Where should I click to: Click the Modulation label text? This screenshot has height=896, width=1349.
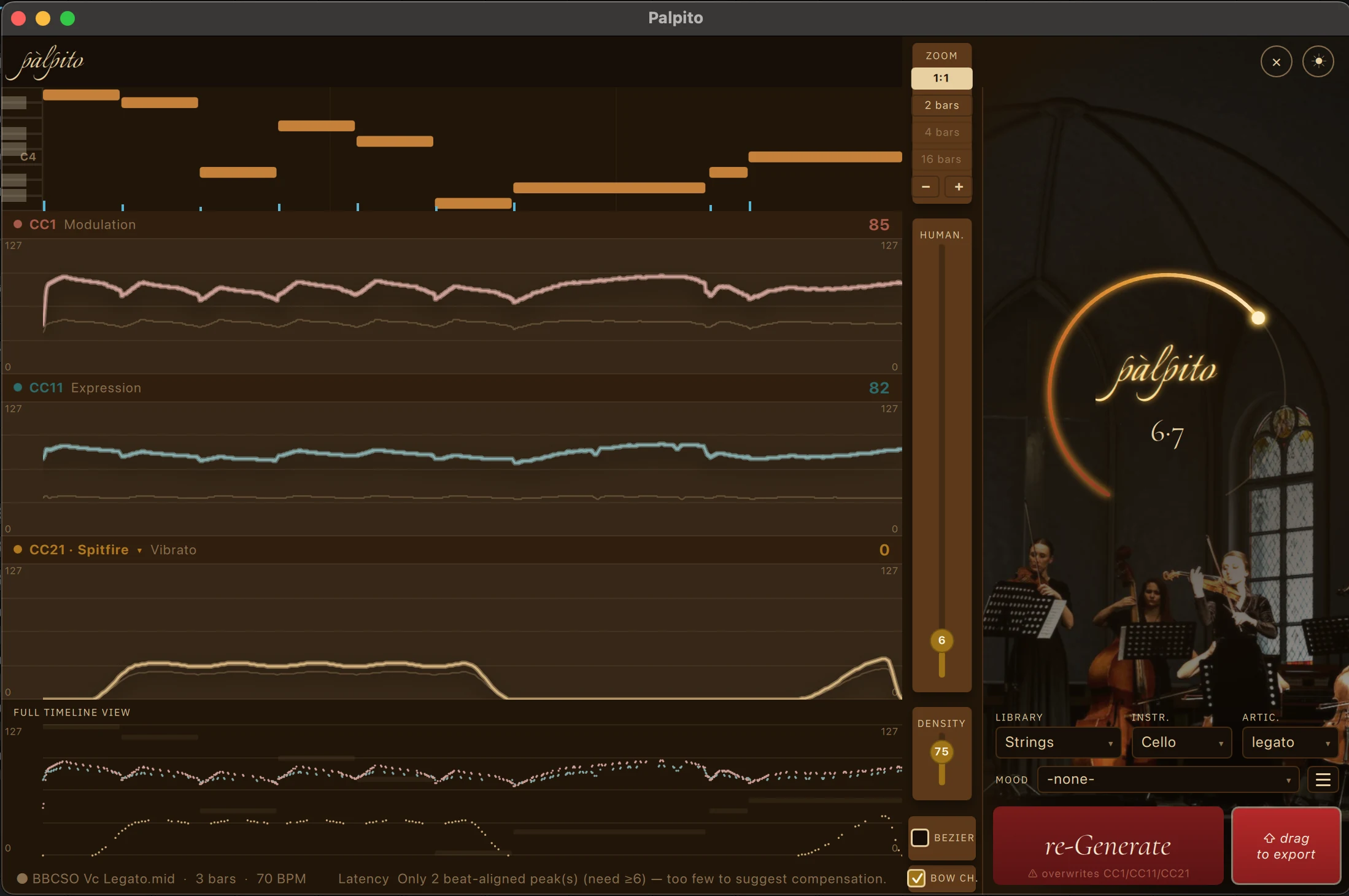pos(100,225)
